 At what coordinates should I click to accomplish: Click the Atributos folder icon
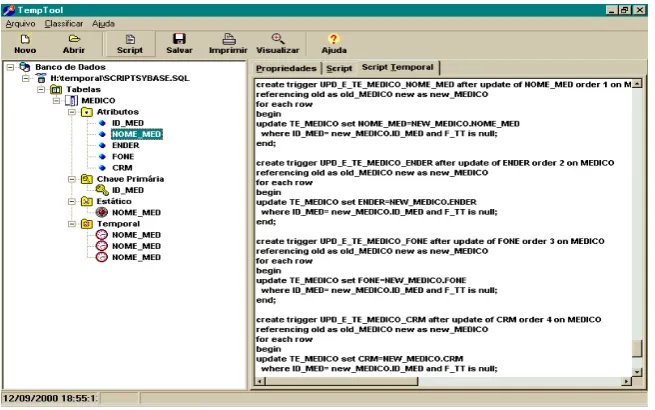pyautogui.click(x=86, y=112)
